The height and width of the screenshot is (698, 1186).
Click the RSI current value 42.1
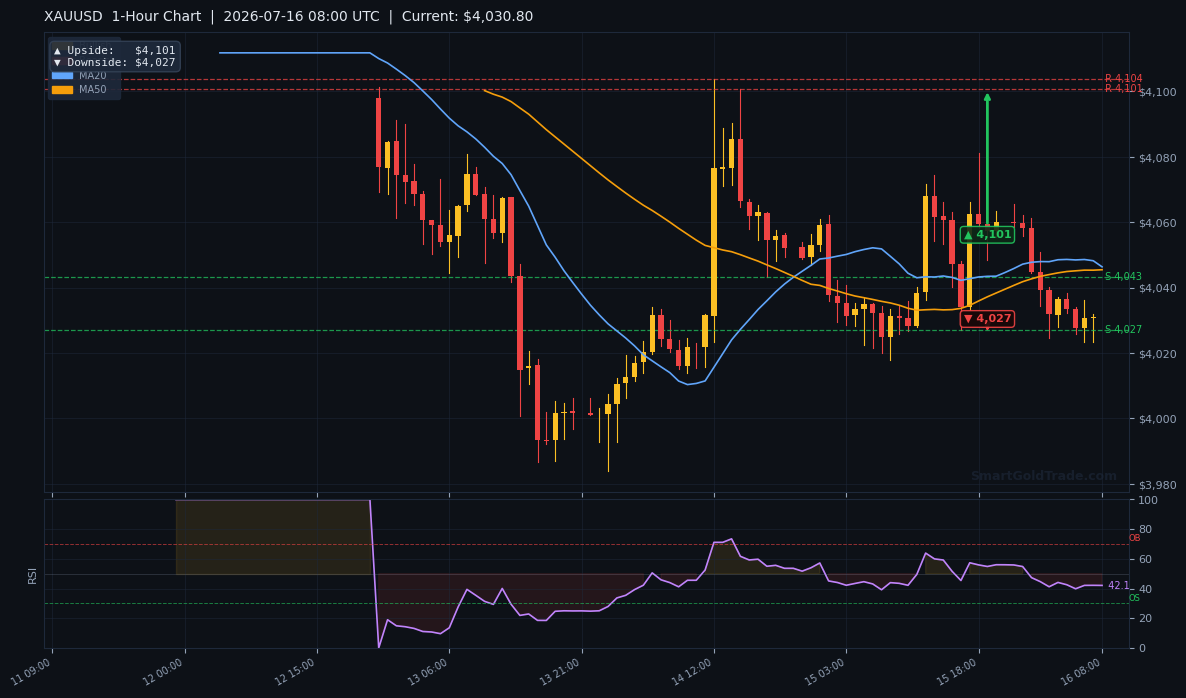click(x=1118, y=586)
